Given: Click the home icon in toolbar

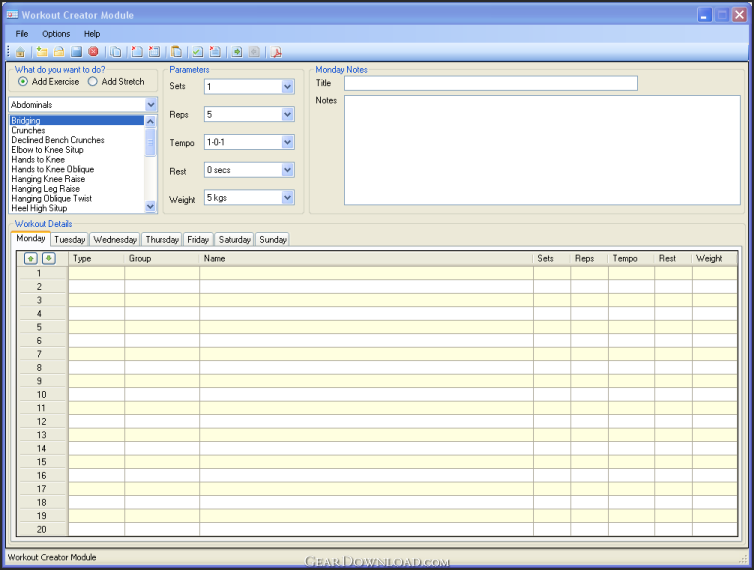Looking at the screenshot, I should [20, 51].
